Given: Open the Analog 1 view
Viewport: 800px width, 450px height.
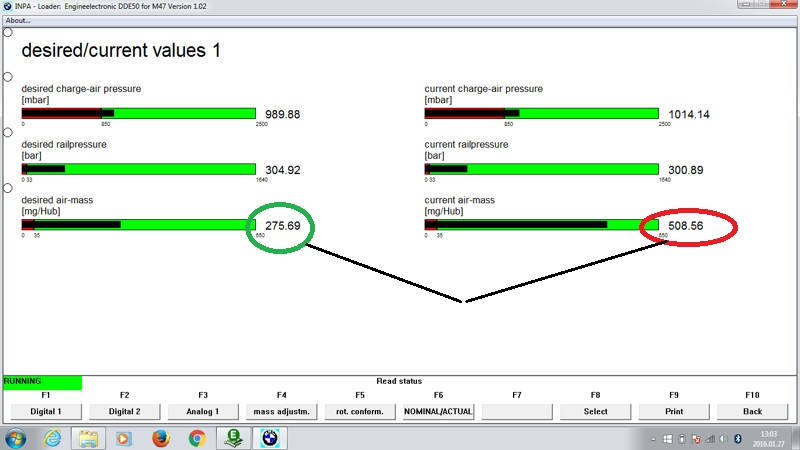Looking at the screenshot, I should tap(203, 411).
